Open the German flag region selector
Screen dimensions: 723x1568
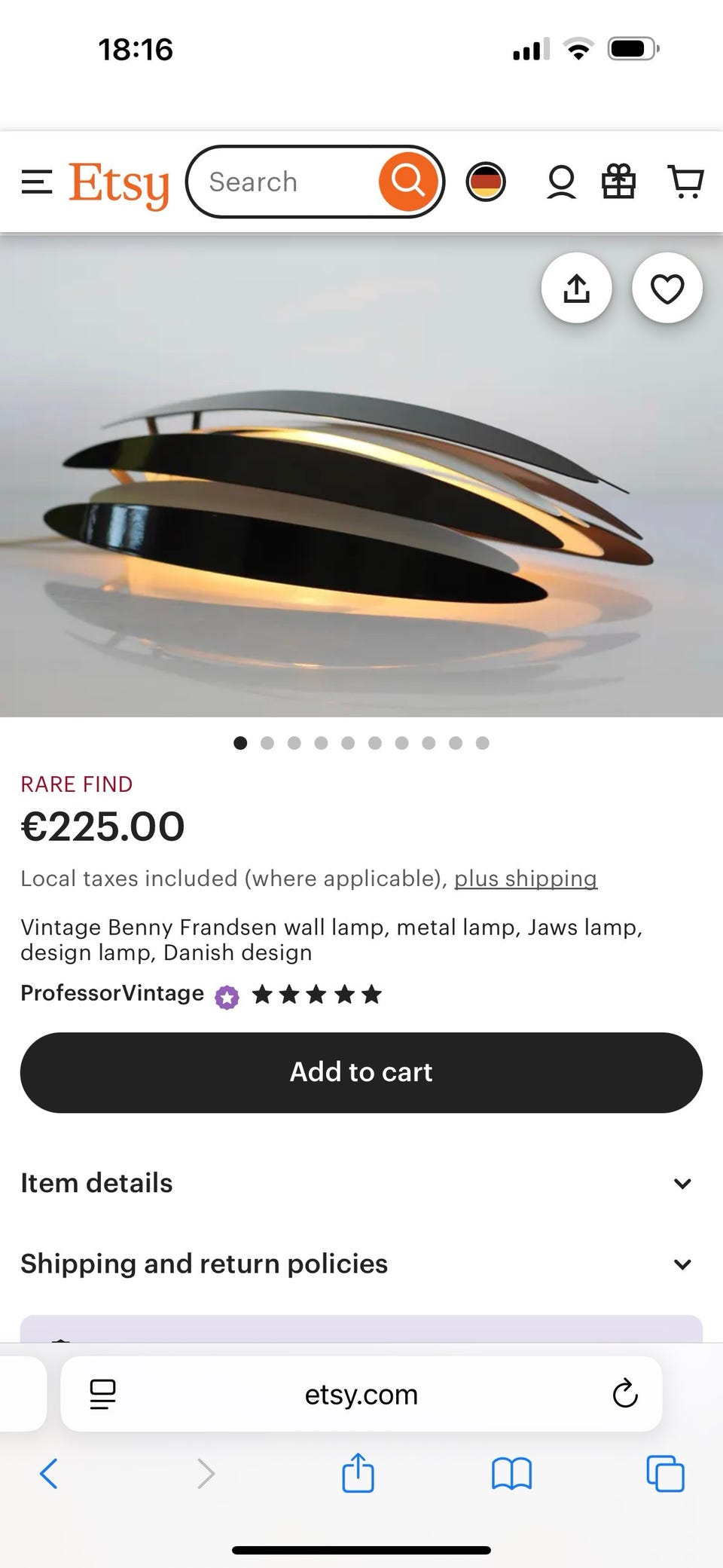coord(486,182)
